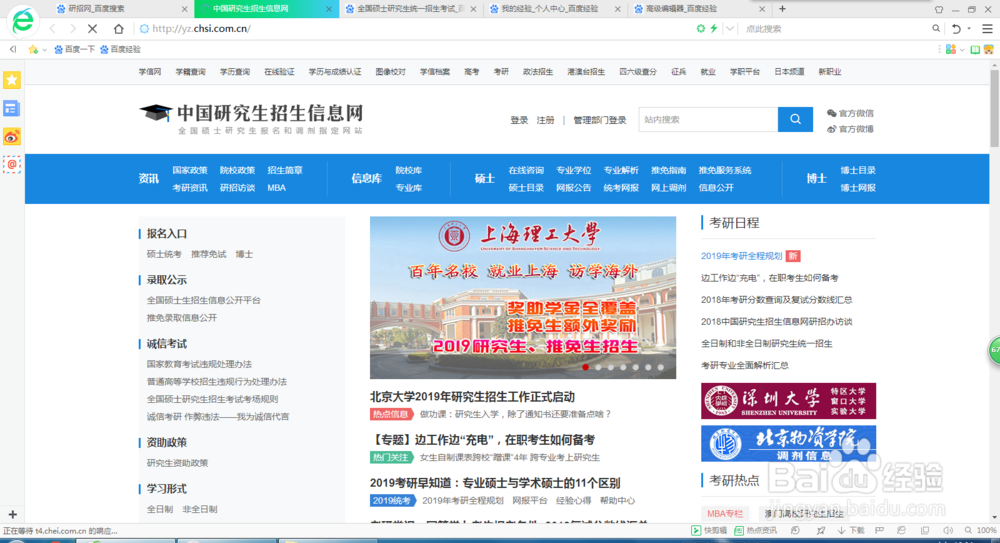The image size is (1000, 543).
Task: Open the yellow star favorites sidebar icon
Action: 11,80
